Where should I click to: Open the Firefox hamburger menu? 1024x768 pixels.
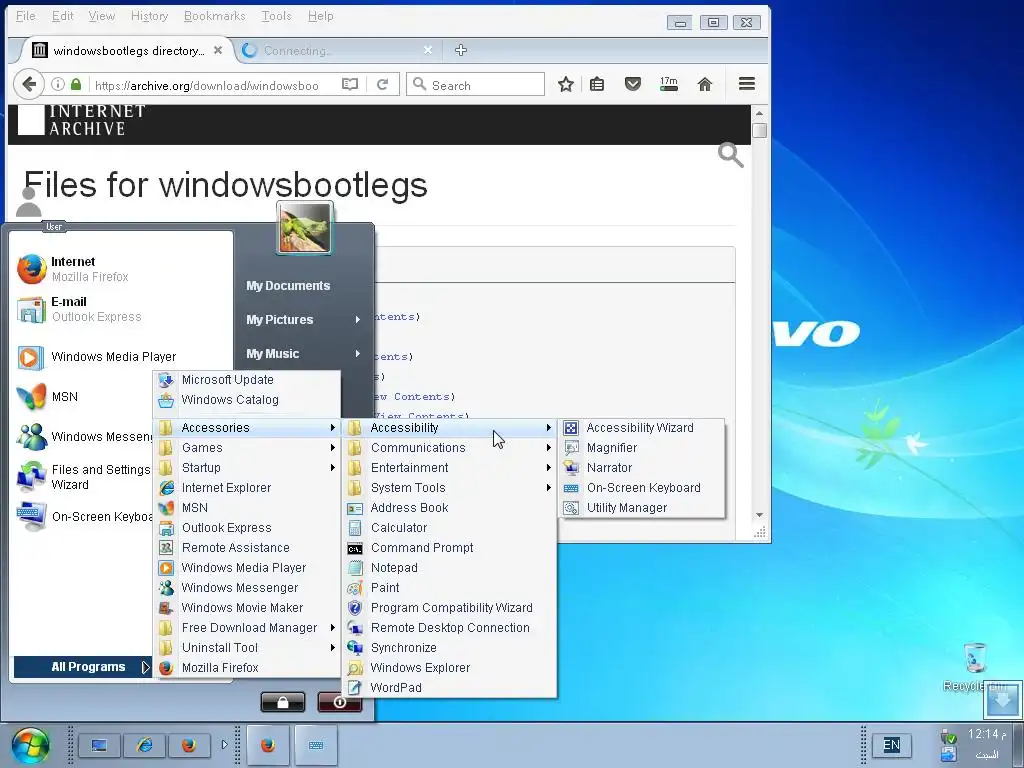coord(746,84)
